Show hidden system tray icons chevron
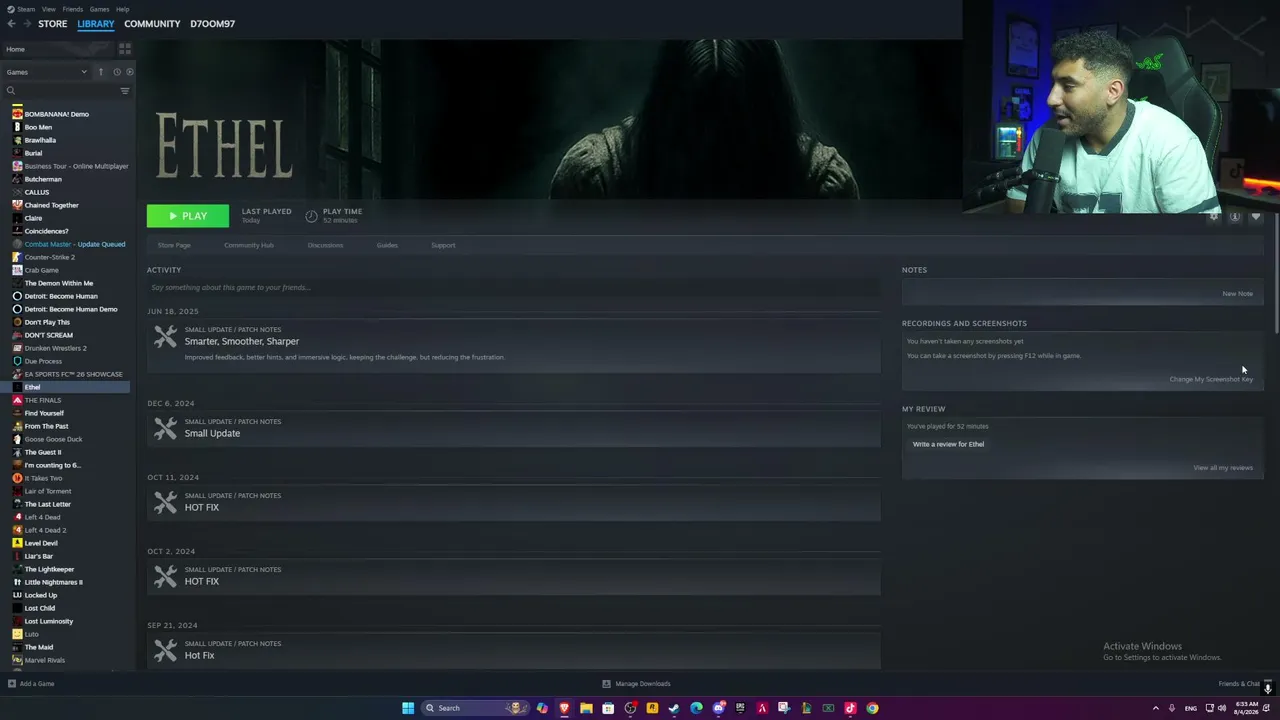The image size is (1280, 720). pos(1156,708)
